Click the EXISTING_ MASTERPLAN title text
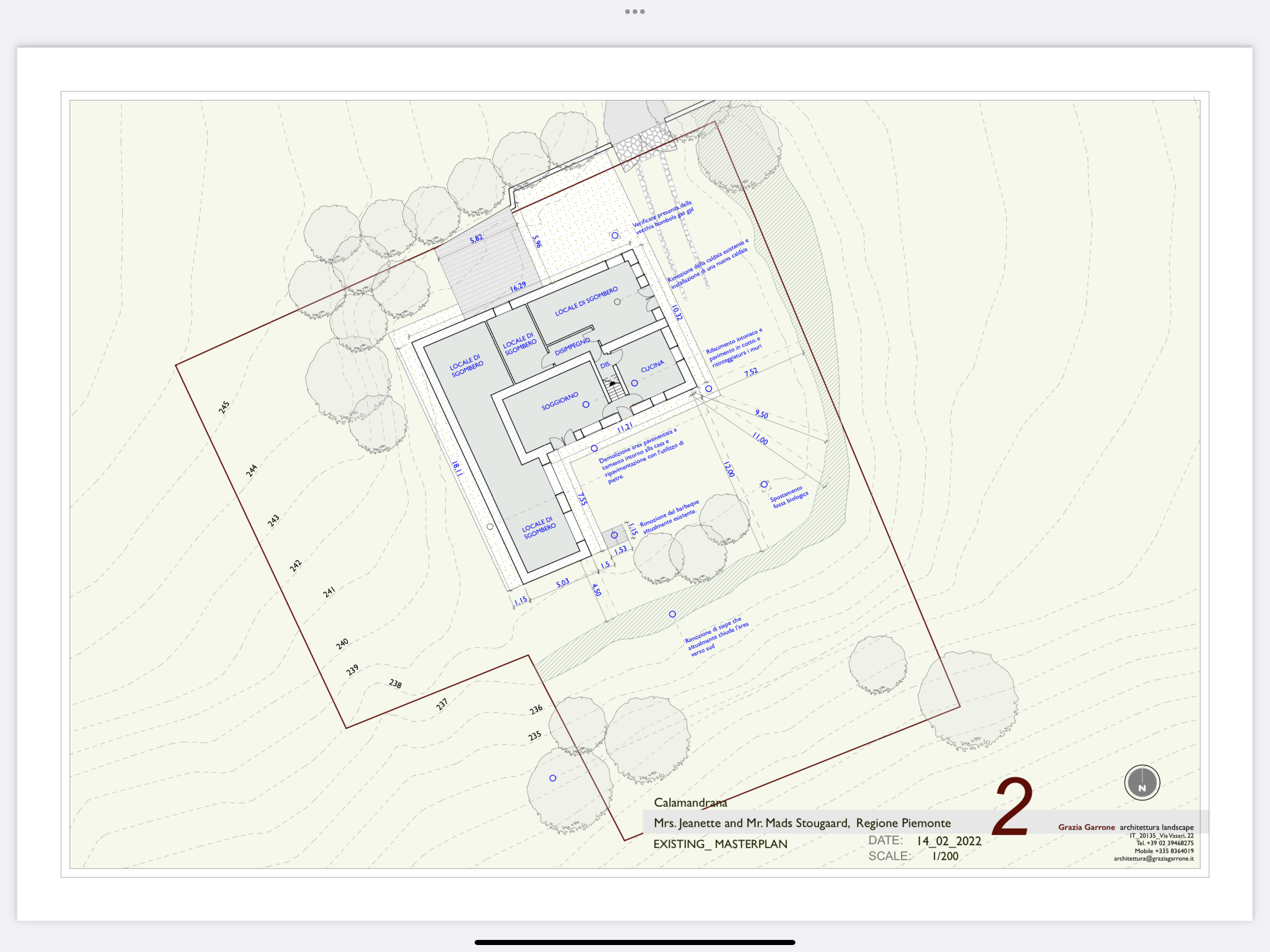1270x952 pixels. (x=720, y=844)
